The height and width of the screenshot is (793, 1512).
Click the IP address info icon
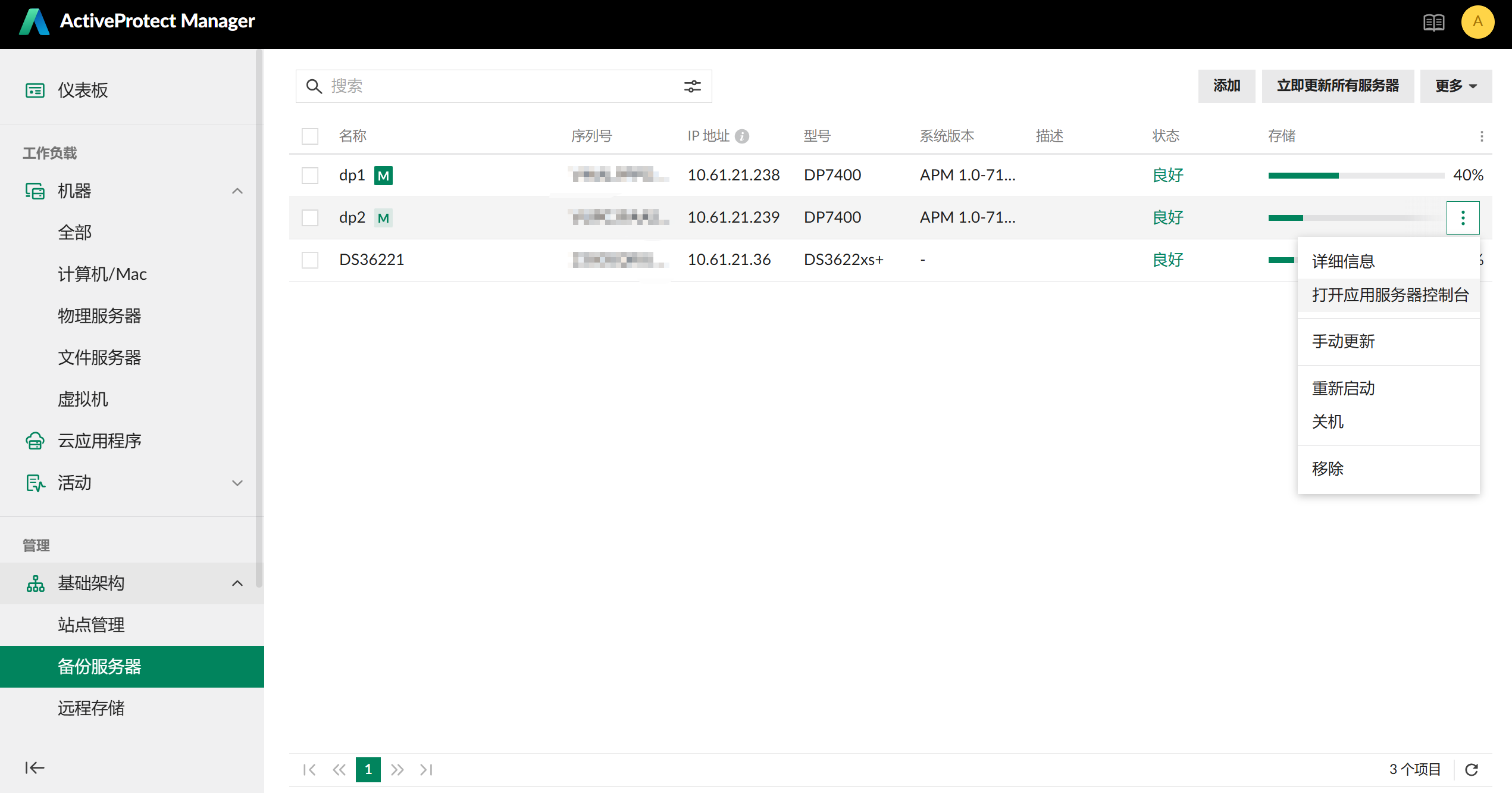pos(741,136)
